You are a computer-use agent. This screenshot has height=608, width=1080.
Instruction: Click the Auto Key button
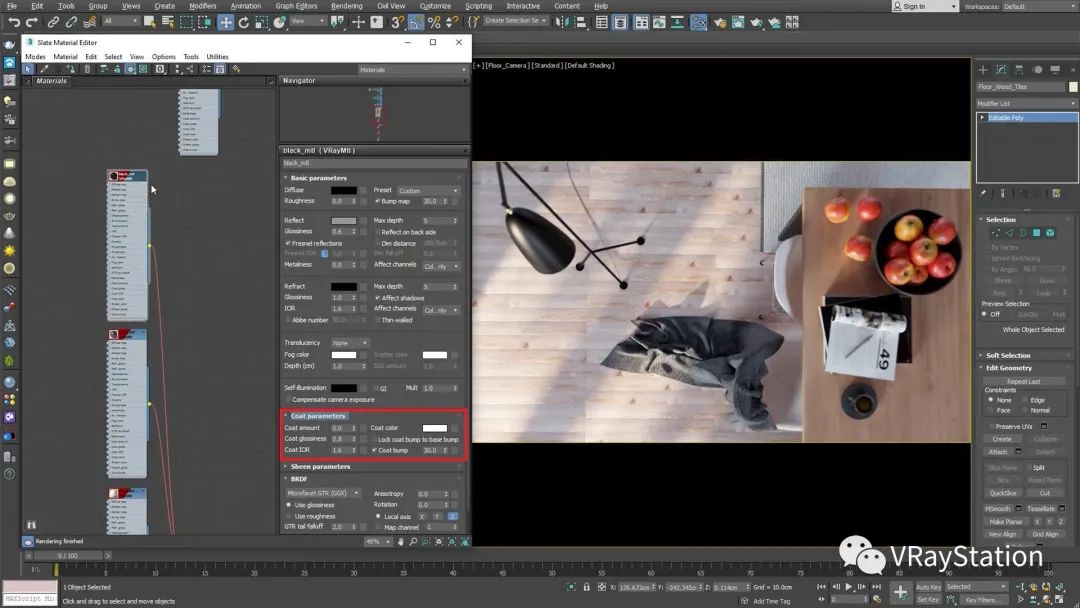pyautogui.click(x=928, y=587)
